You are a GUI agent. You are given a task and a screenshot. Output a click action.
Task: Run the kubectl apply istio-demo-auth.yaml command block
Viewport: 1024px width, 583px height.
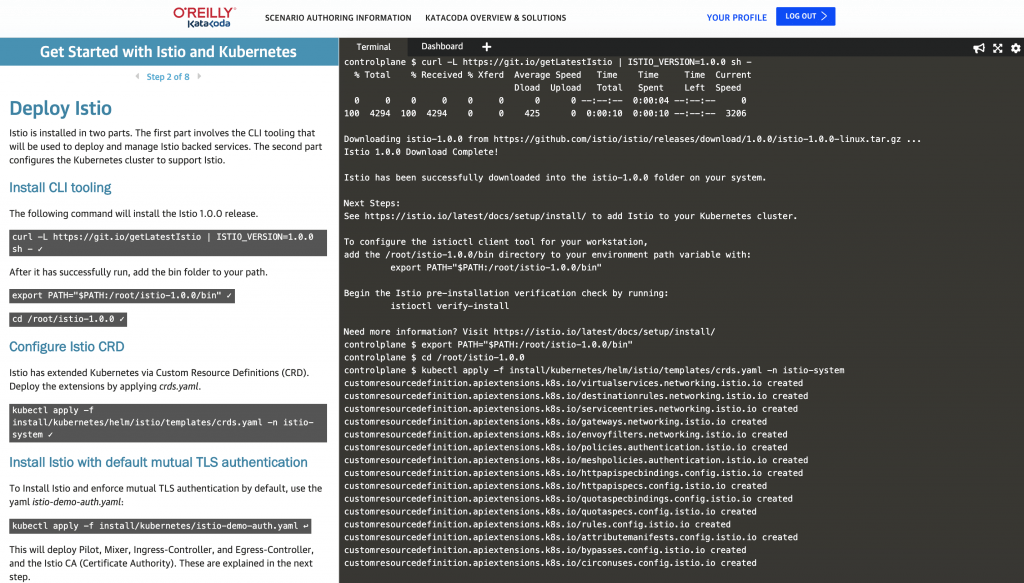pos(160,526)
